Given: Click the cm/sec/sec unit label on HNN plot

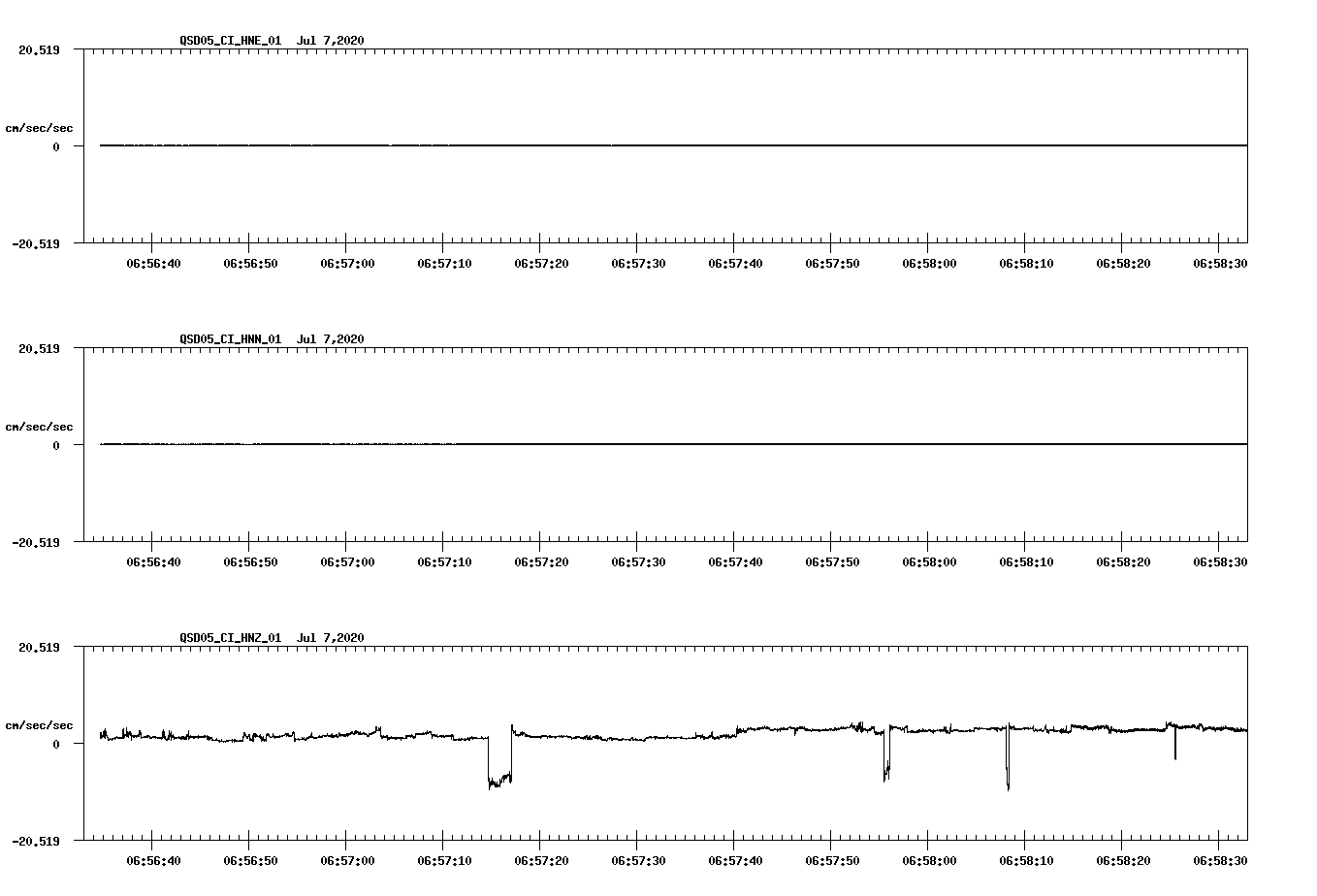Looking at the screenshot, I should (39, 427).
